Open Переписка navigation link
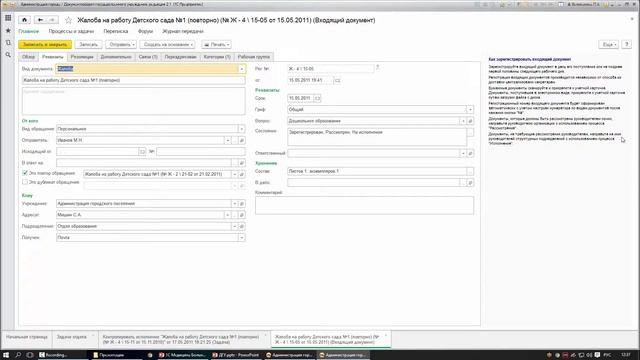 click(x=116, y=31)
